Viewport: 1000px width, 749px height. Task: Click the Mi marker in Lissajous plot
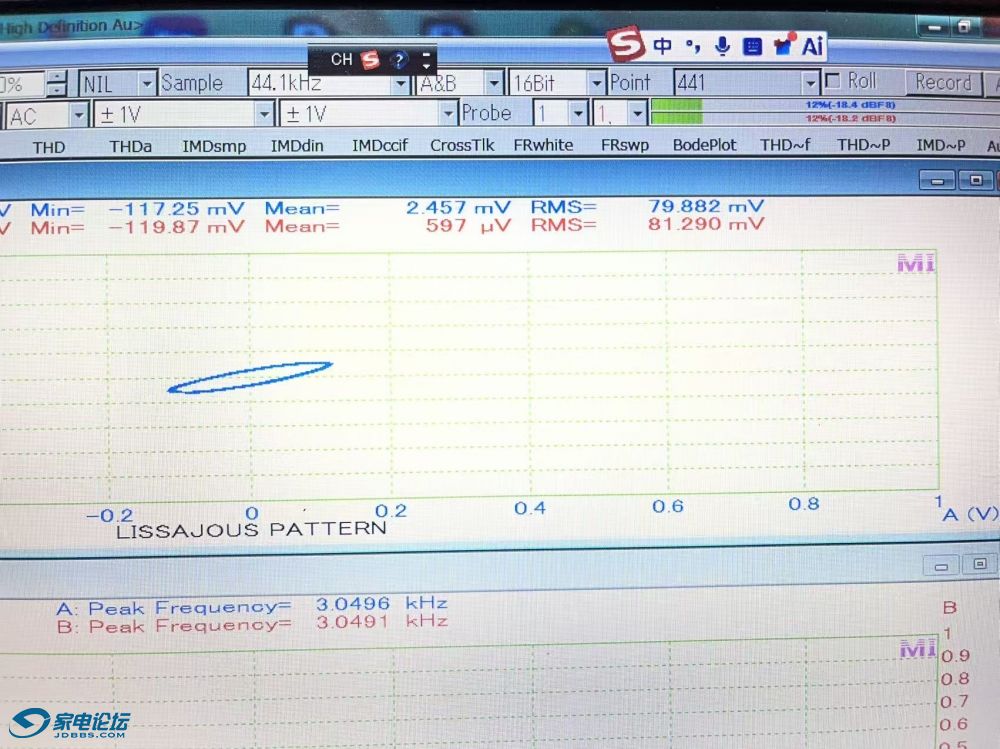pyautogui.click(x=916, y=263)
